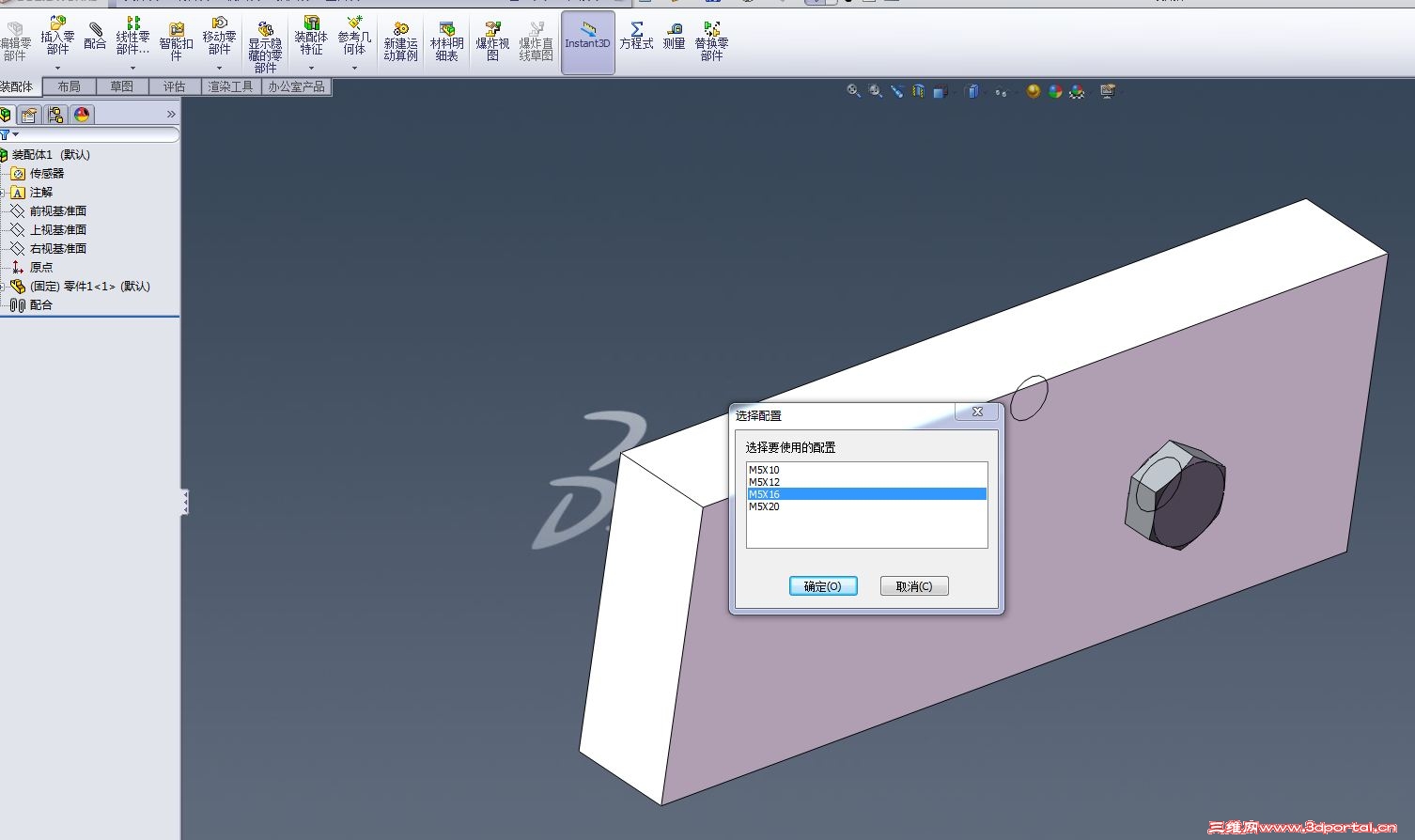Expand the (固定) 零件1<1> tree node
This screenshot has height=840, width=1415.
point(3,287)
